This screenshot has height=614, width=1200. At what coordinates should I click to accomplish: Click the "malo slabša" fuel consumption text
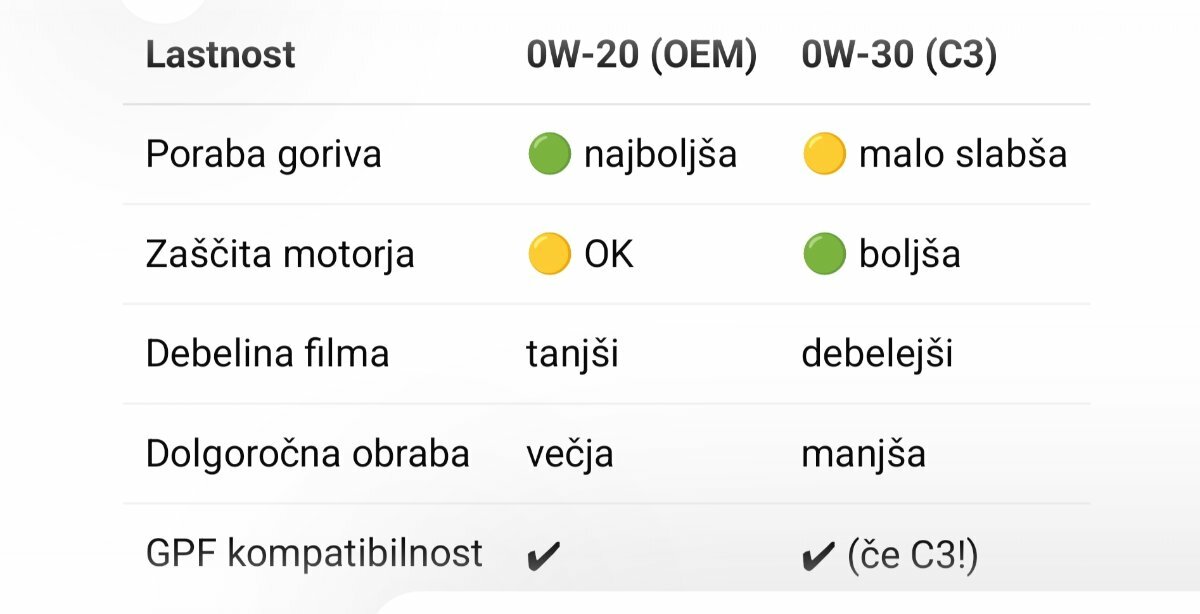tap(963, 155)
